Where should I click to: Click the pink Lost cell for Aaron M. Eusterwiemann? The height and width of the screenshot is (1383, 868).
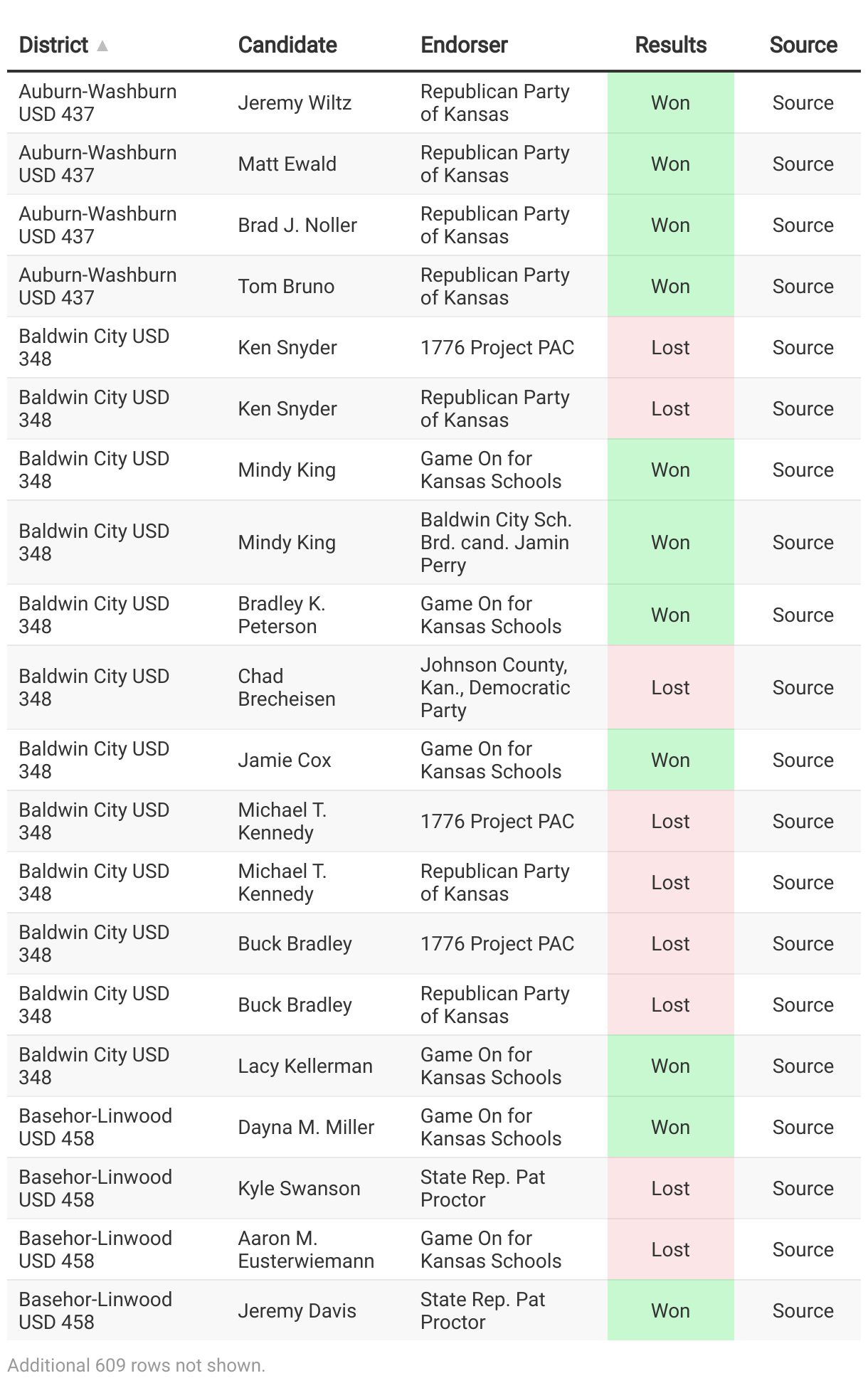(x=670, y=1249)
